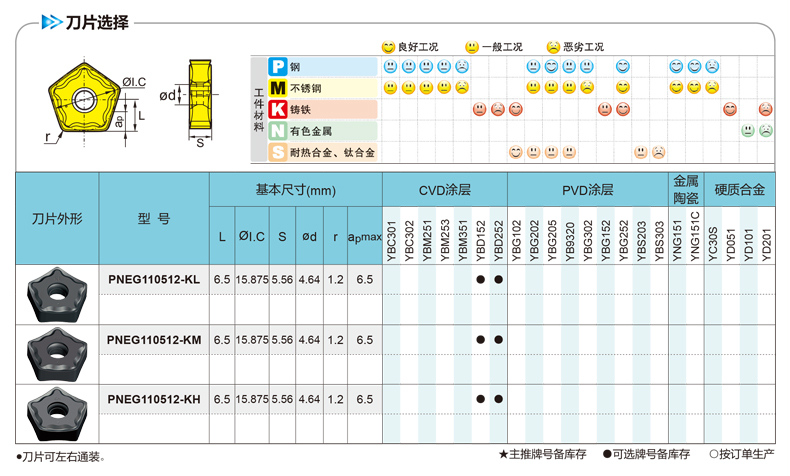The height and width of the screenshot is (476, 790).
Task: Click the 铸铁 material label
Action: (x=300, y=110)
